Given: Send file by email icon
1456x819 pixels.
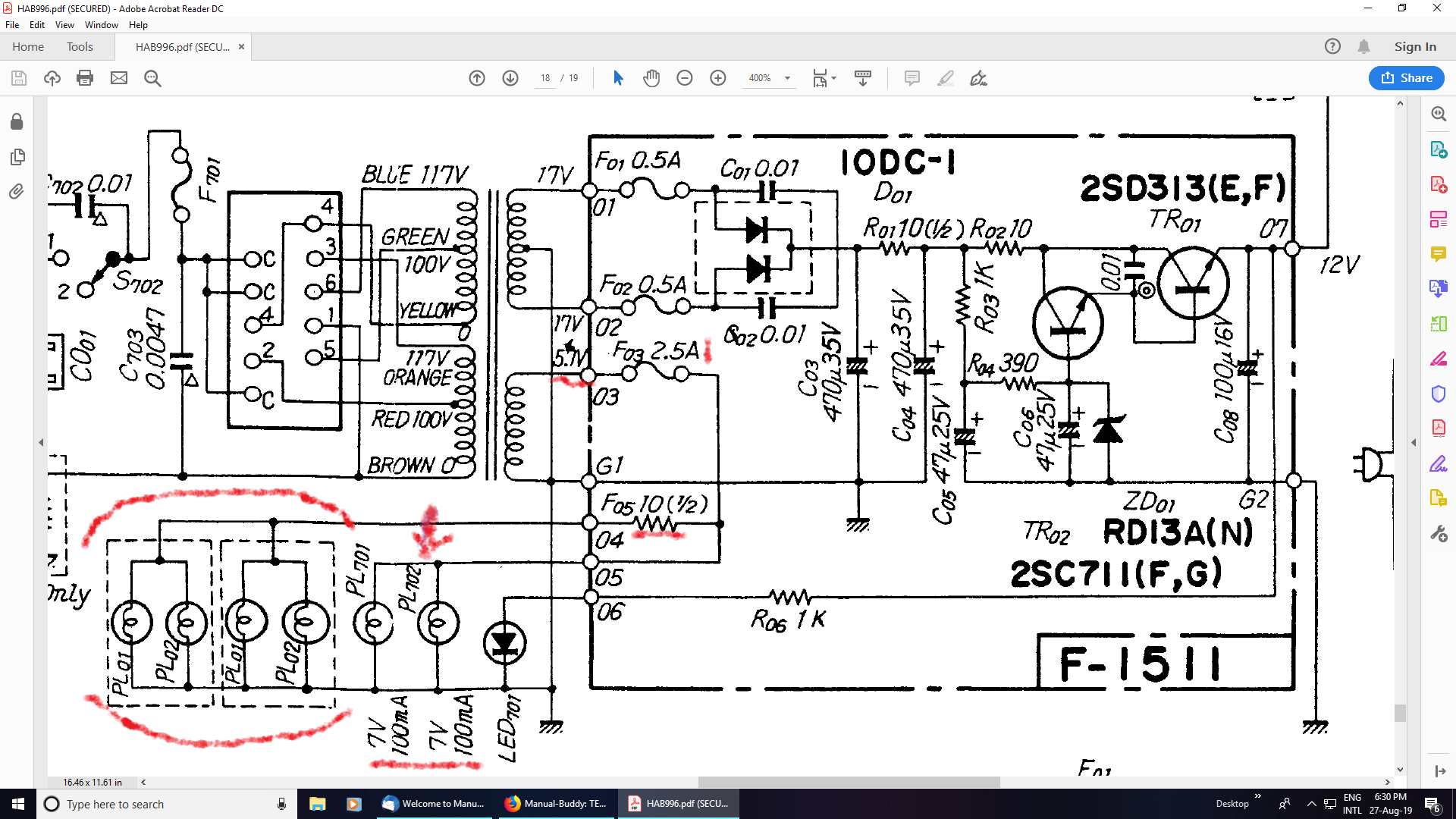Looking at the screenshot, I should (119, 78).
